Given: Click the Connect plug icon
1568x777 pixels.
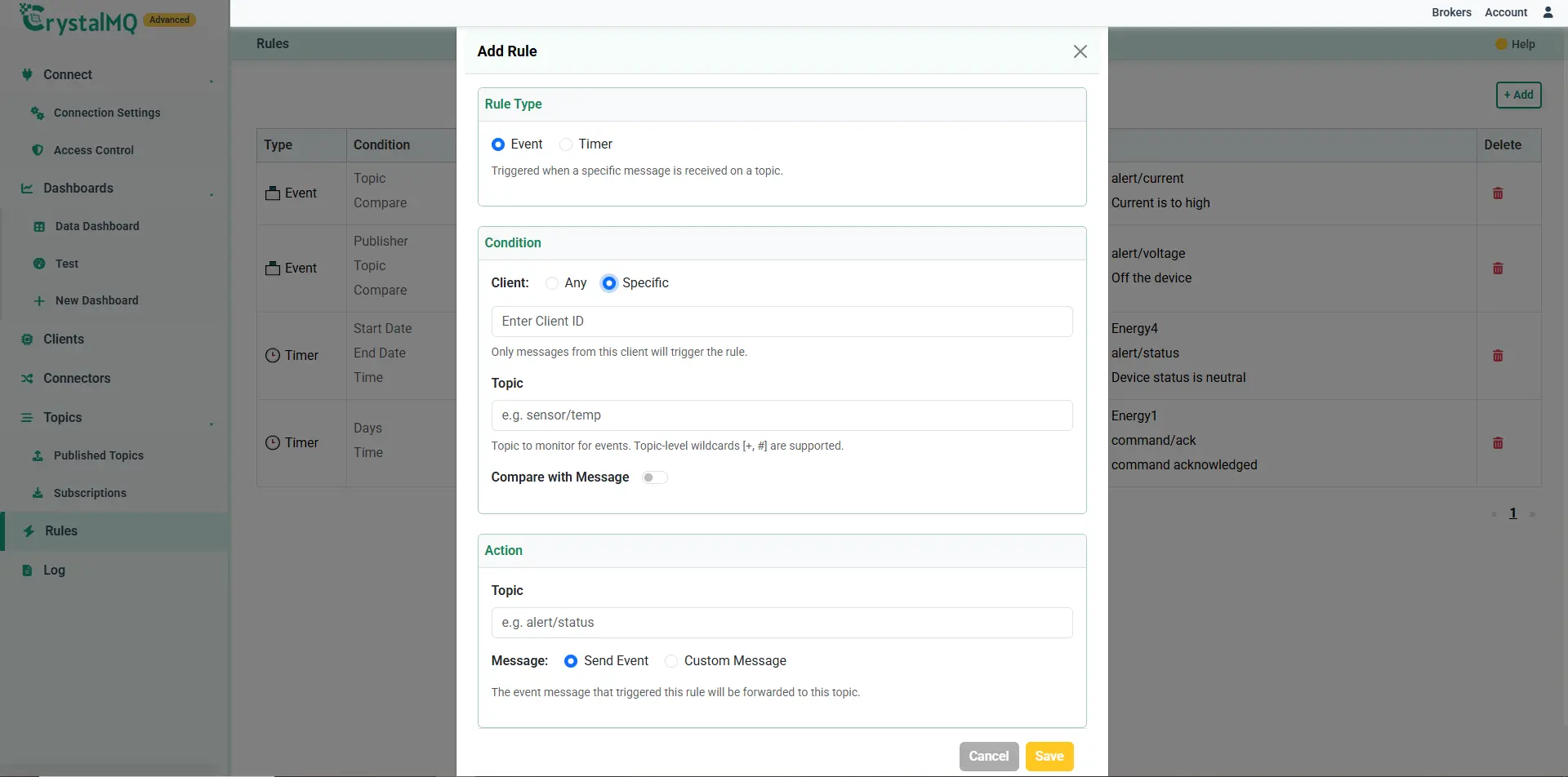Looking at the screenshot, I should pyautogui.click(x=27, y=74).
